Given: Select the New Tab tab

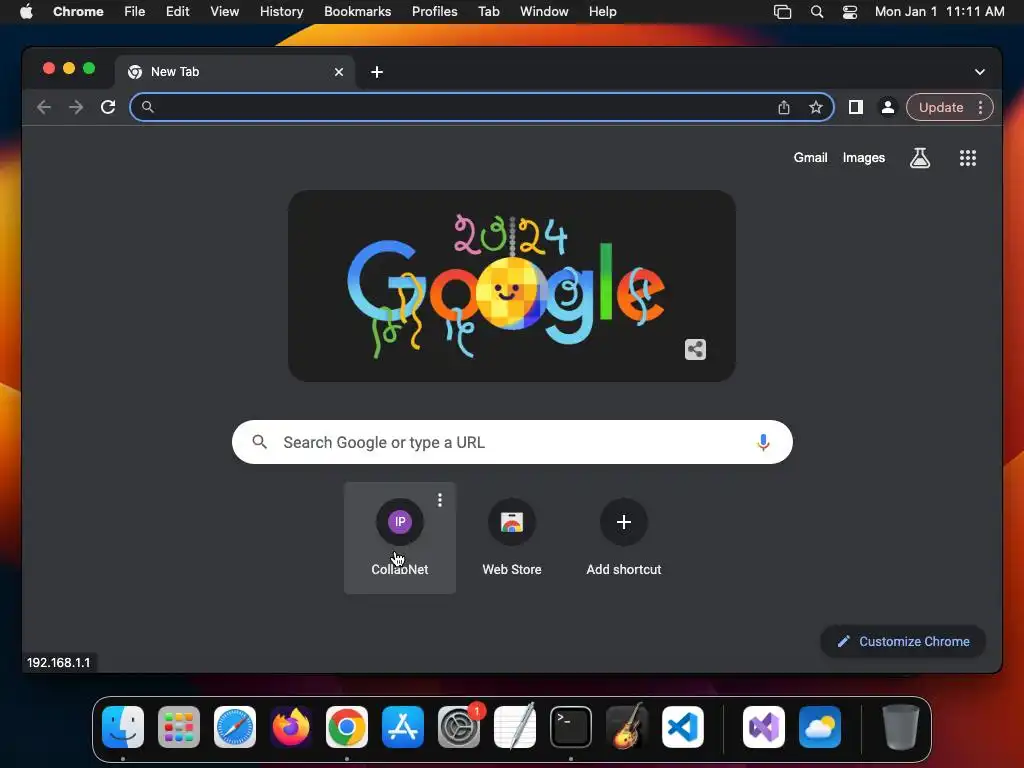Looking at the screenshot, I should point(235,72).
